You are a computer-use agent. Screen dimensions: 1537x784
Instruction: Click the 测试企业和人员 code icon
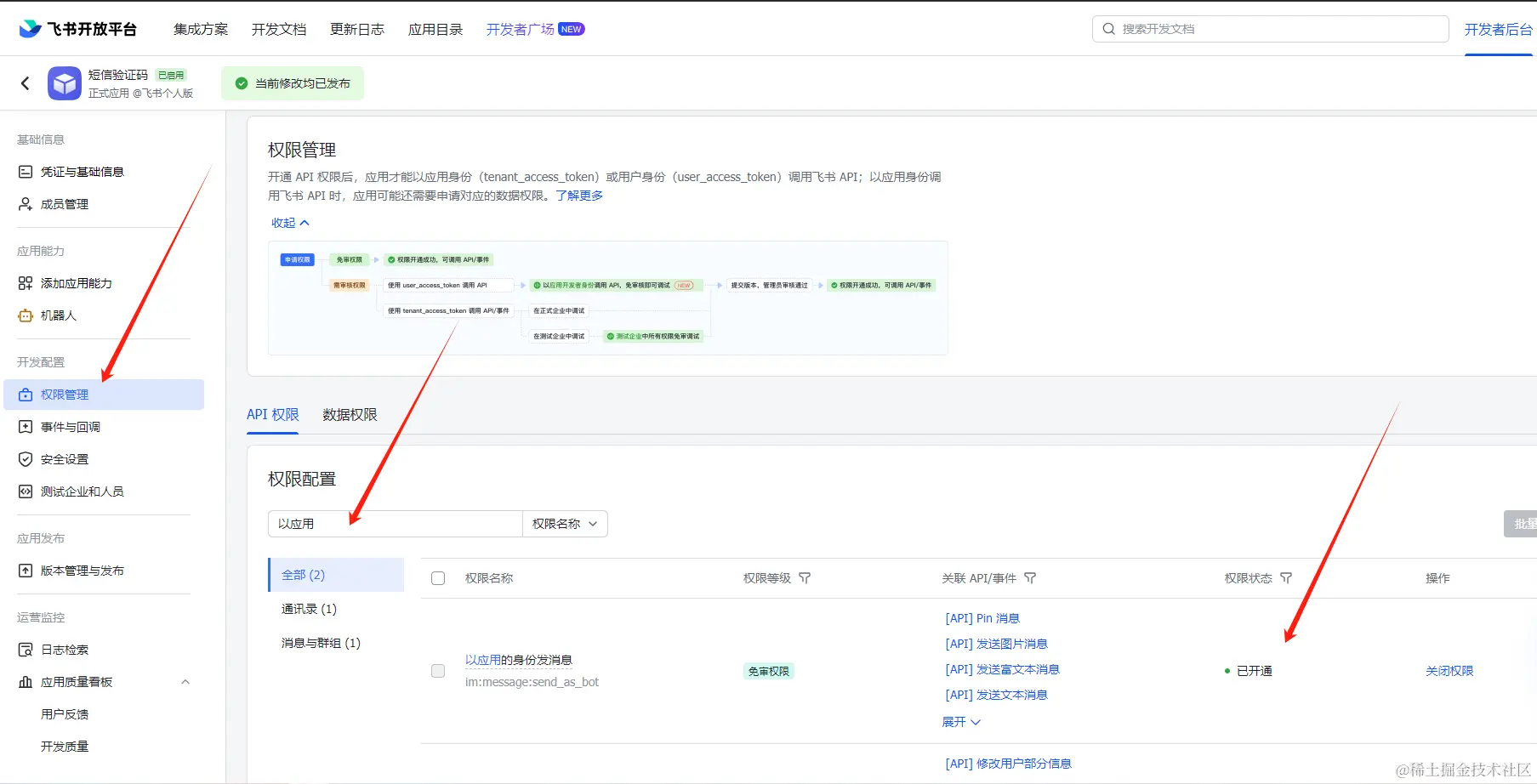pos(26,491)
